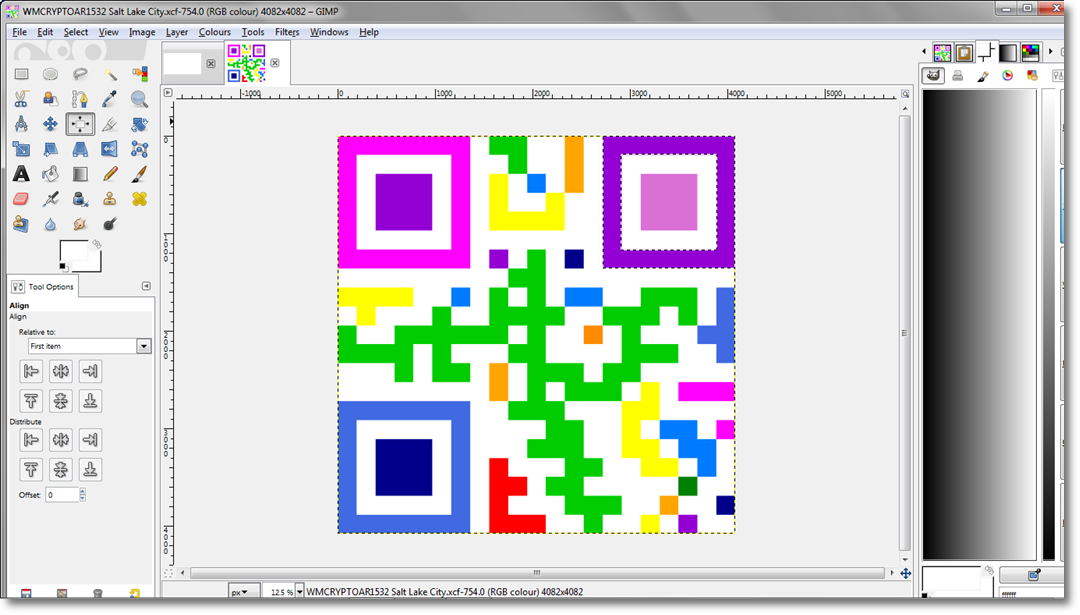Close the QR code image tab

pos(275,63)
